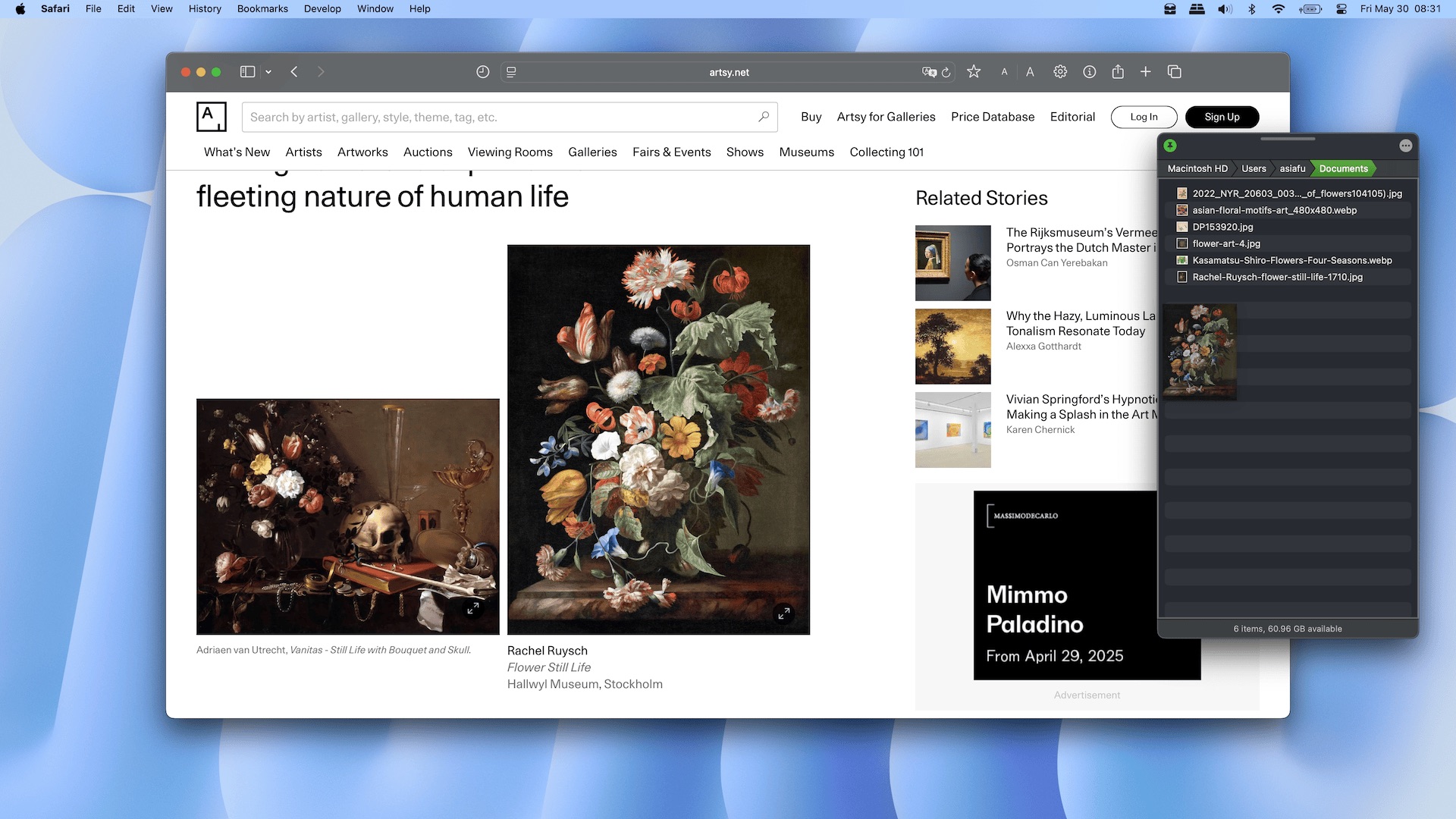Open the Bookmarks menu
This screenshot has height=819, width=1456.
pos(262,8)
